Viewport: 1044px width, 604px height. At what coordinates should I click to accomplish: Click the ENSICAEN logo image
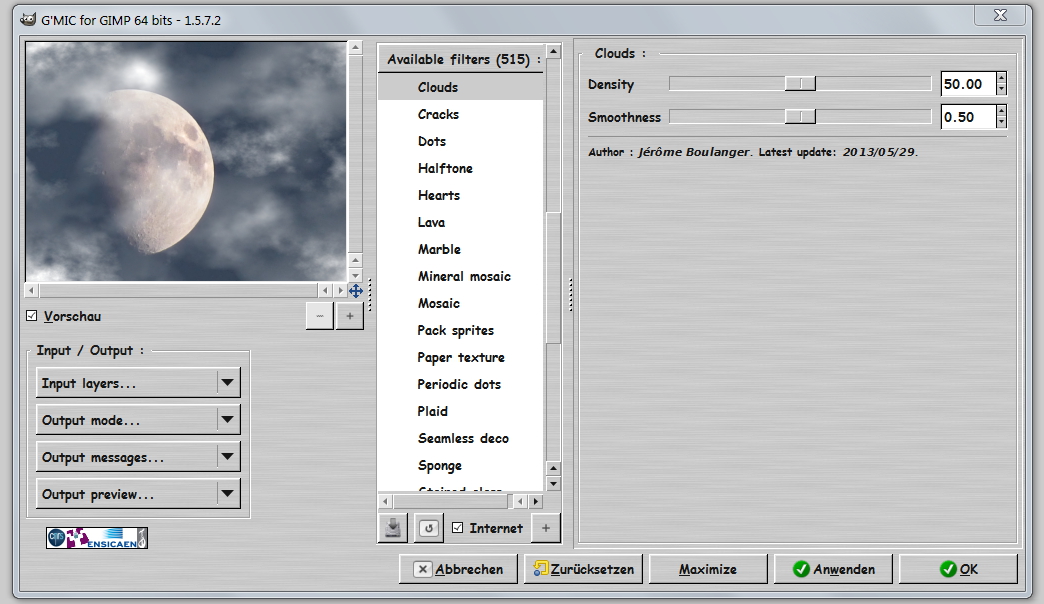97,538
